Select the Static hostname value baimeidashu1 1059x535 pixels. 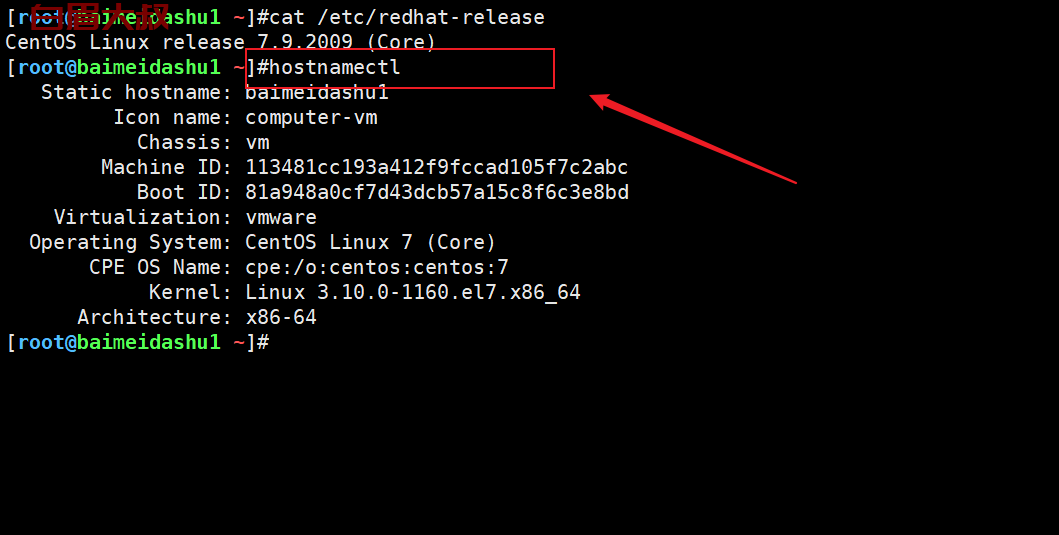(x=317, y=92)
